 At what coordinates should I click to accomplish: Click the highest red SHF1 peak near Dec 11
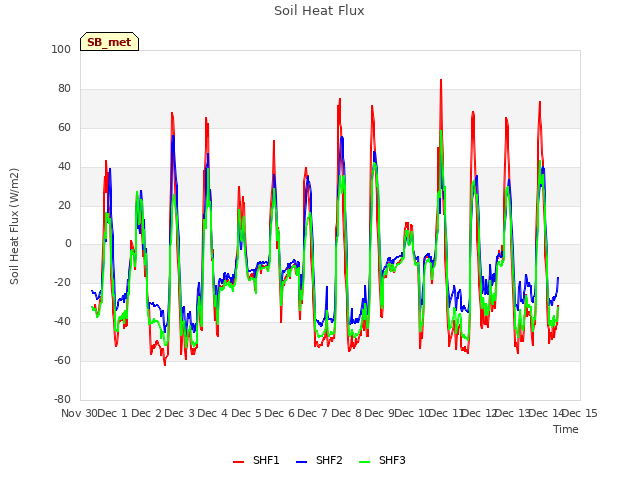point(441,80)
